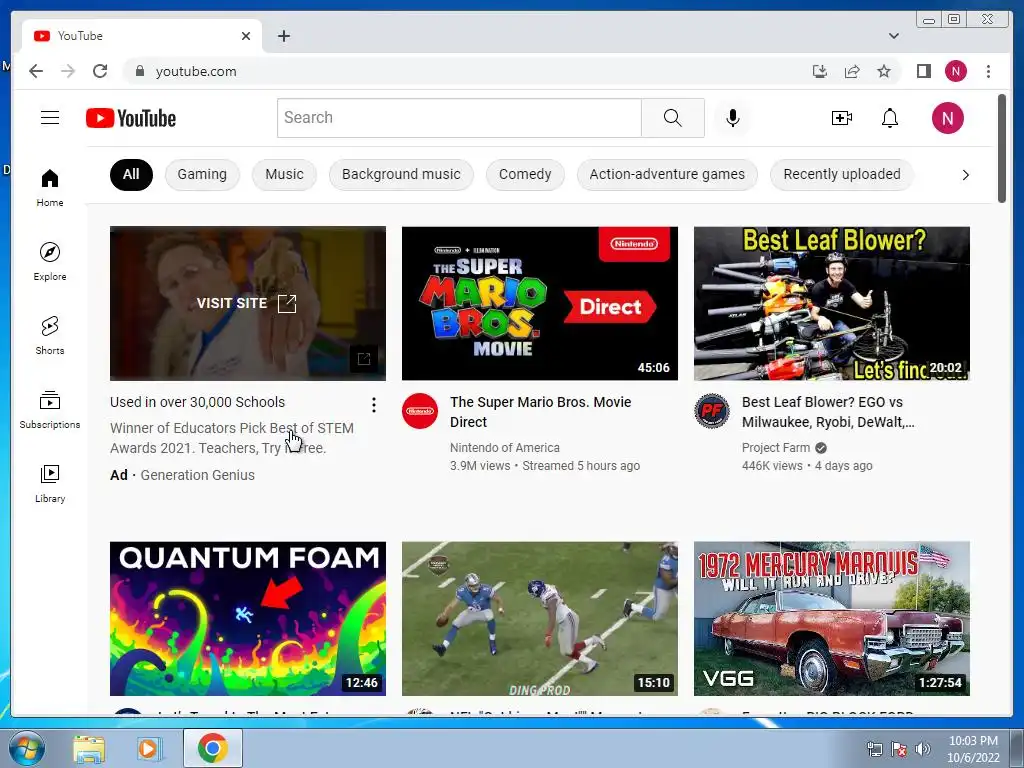Open the Quantum Foam video thumbnail
The height and width of the screenshot is (768, 1024).
pos(248,618)
